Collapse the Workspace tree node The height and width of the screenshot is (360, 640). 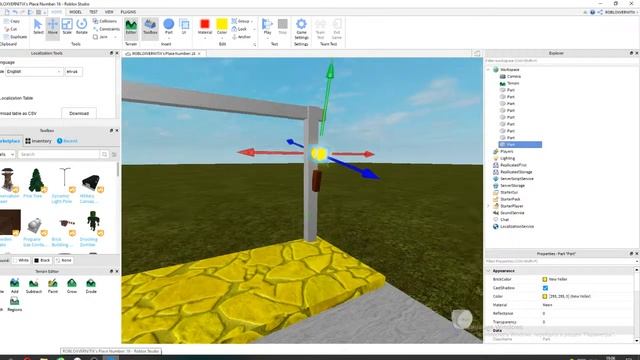489,70
